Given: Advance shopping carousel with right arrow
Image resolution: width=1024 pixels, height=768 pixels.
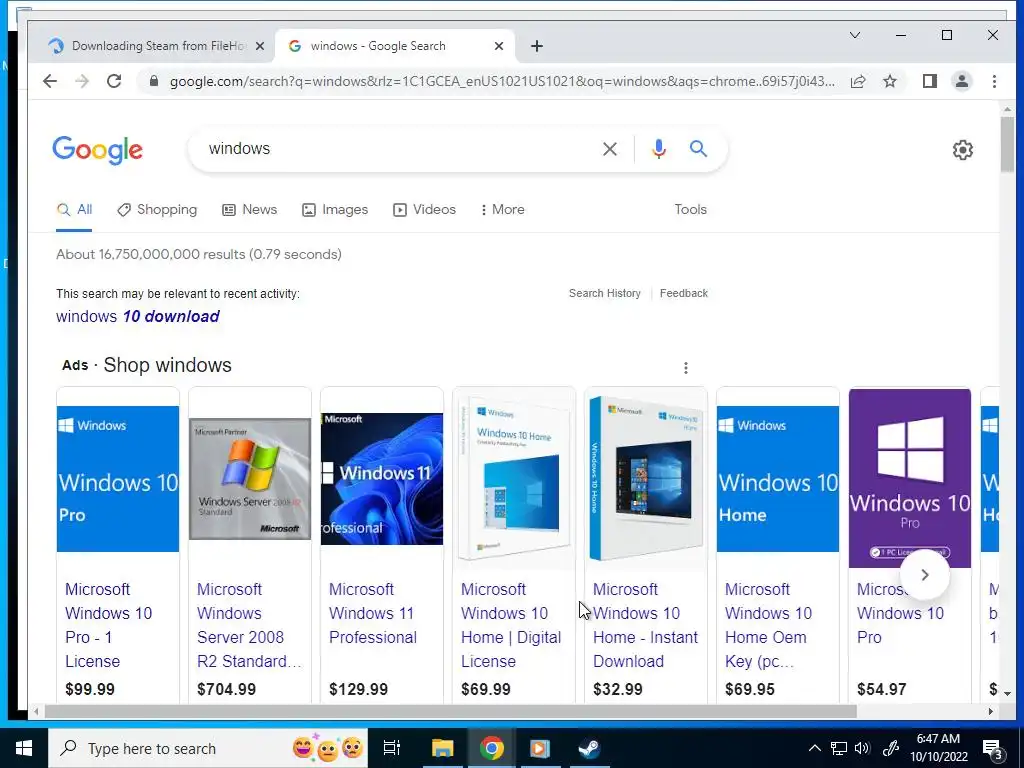Looking at the screenshot, I should click(925, 575).
